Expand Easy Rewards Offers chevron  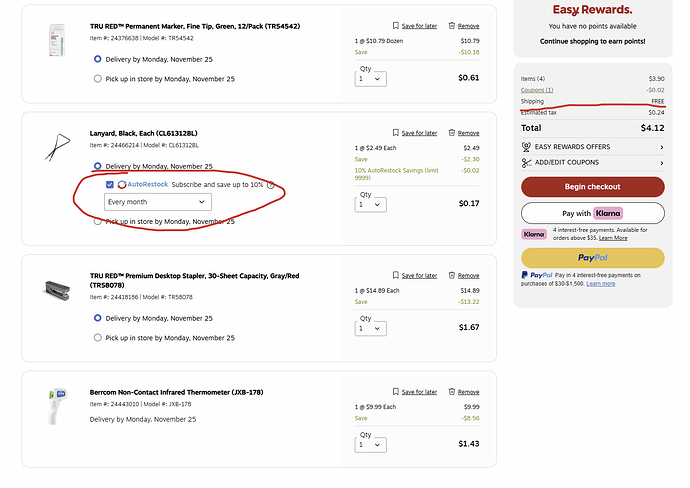[661, 147]
